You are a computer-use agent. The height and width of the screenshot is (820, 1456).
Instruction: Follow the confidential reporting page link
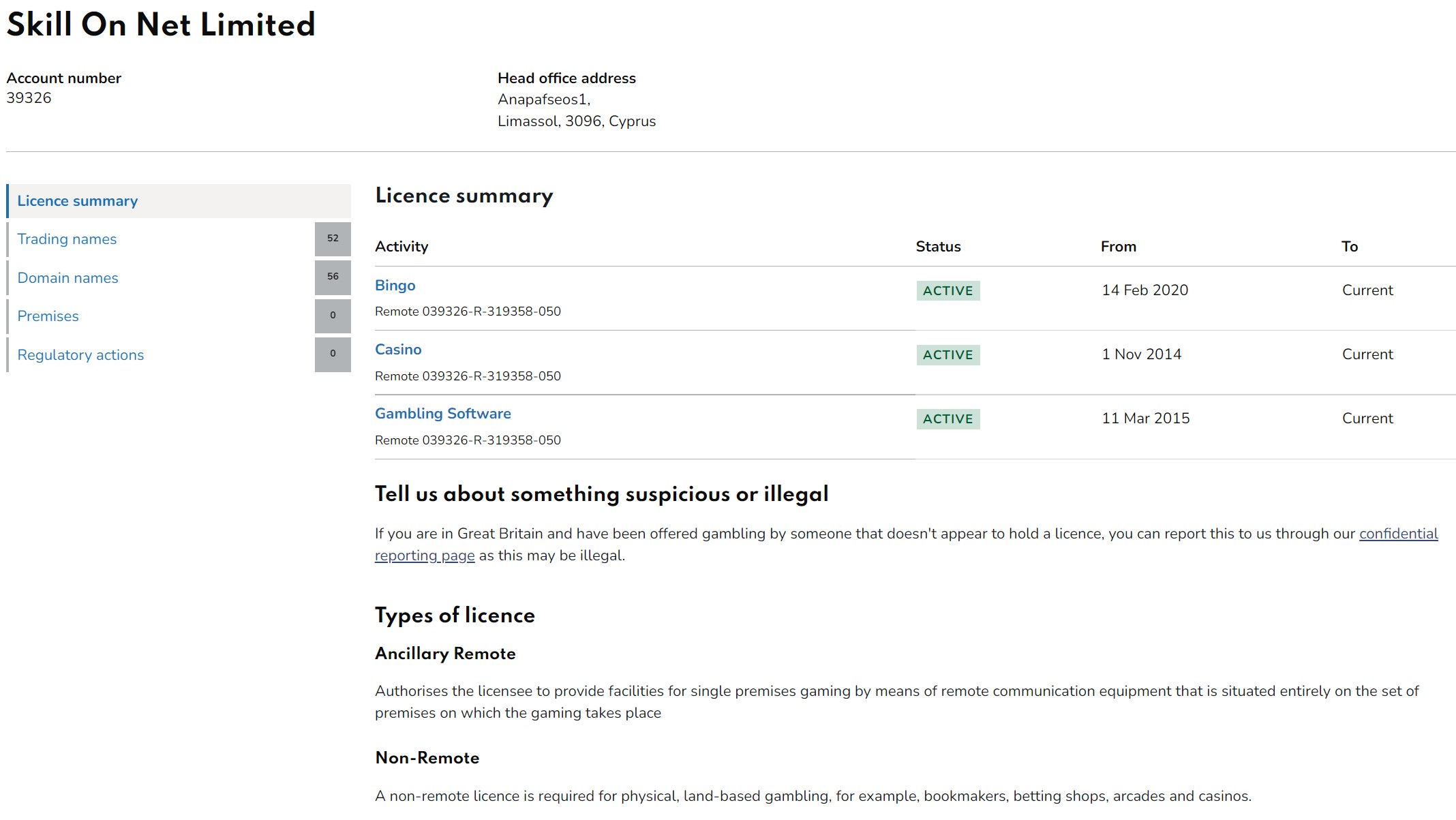click(x=1398, y=534)
